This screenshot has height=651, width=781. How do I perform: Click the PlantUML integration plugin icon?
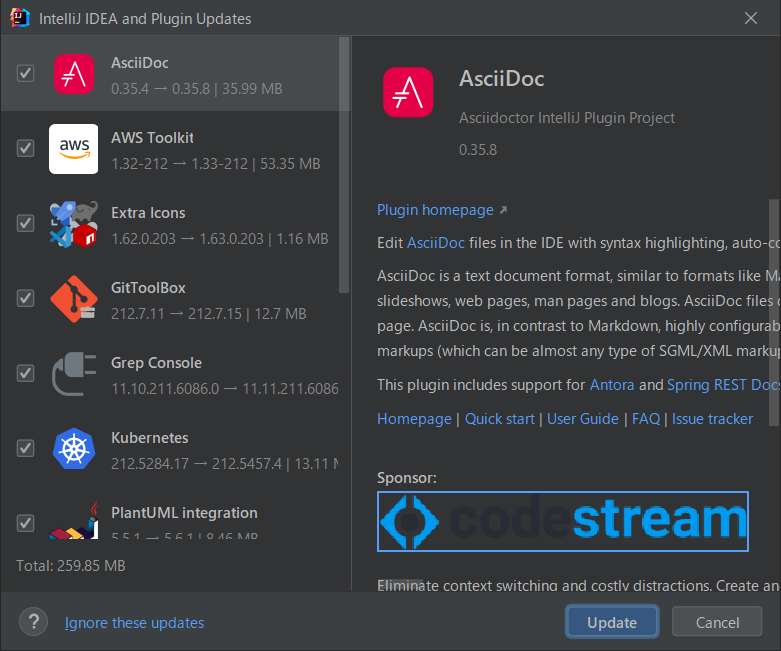tap(74, 521)
